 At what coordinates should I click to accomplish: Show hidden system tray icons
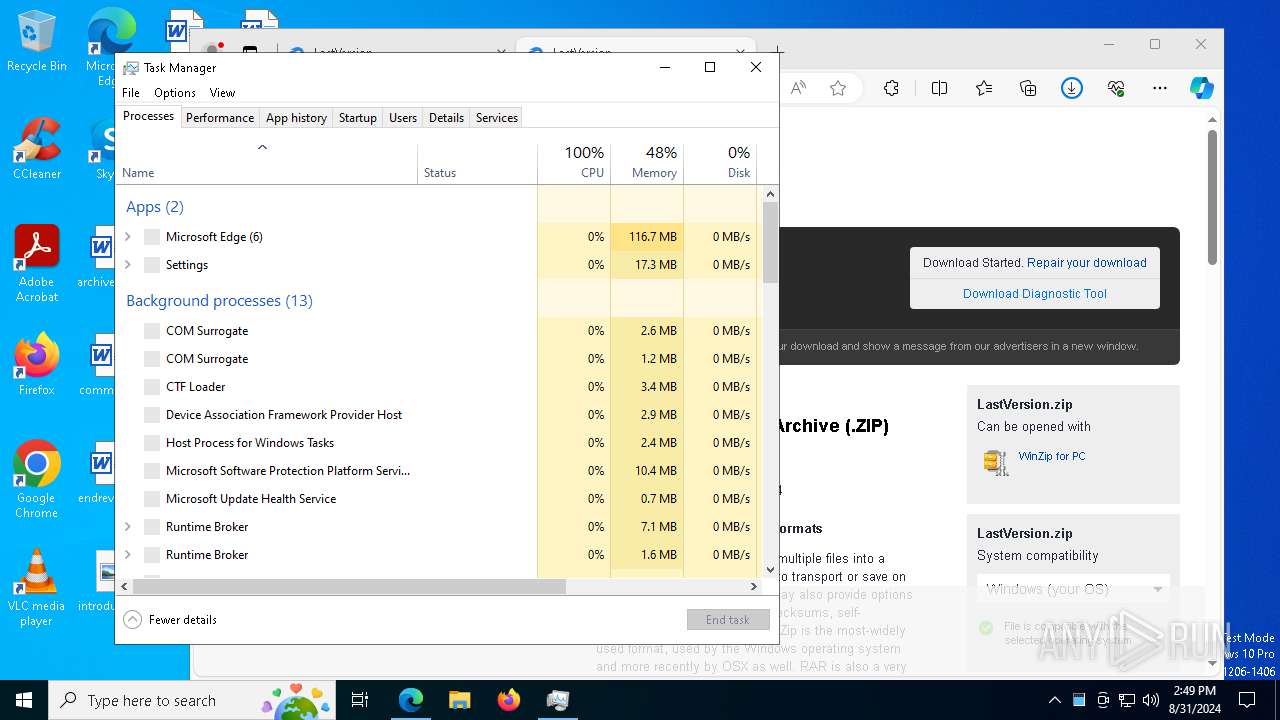coord(1055,700)
